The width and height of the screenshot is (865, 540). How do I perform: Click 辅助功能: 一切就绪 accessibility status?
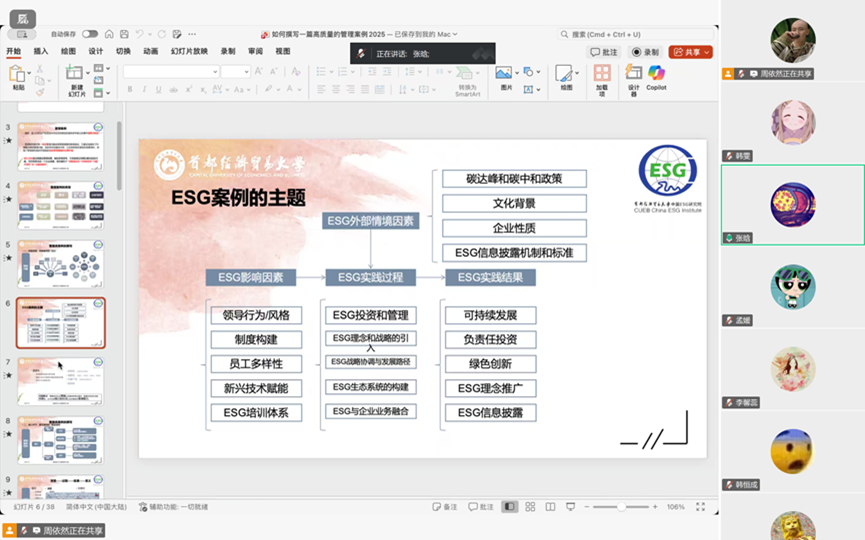point(173,507)
